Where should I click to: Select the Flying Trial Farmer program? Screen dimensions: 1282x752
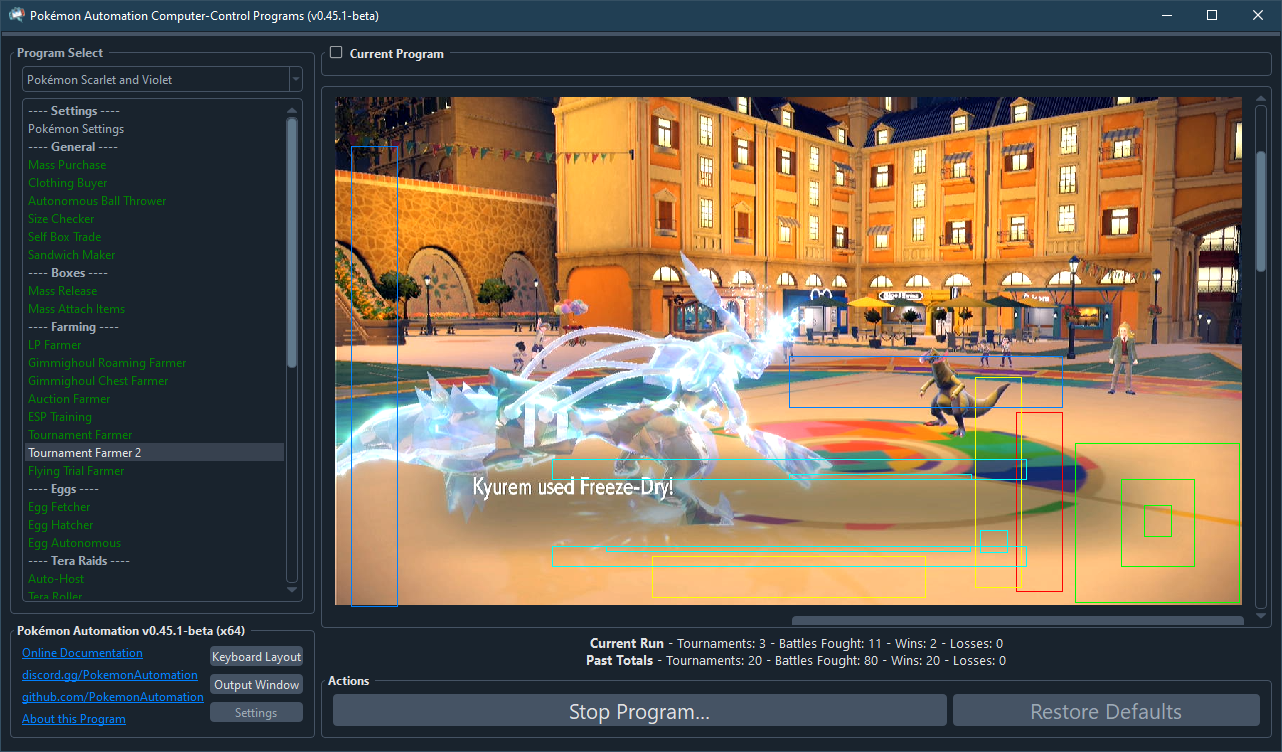[76, 471]
